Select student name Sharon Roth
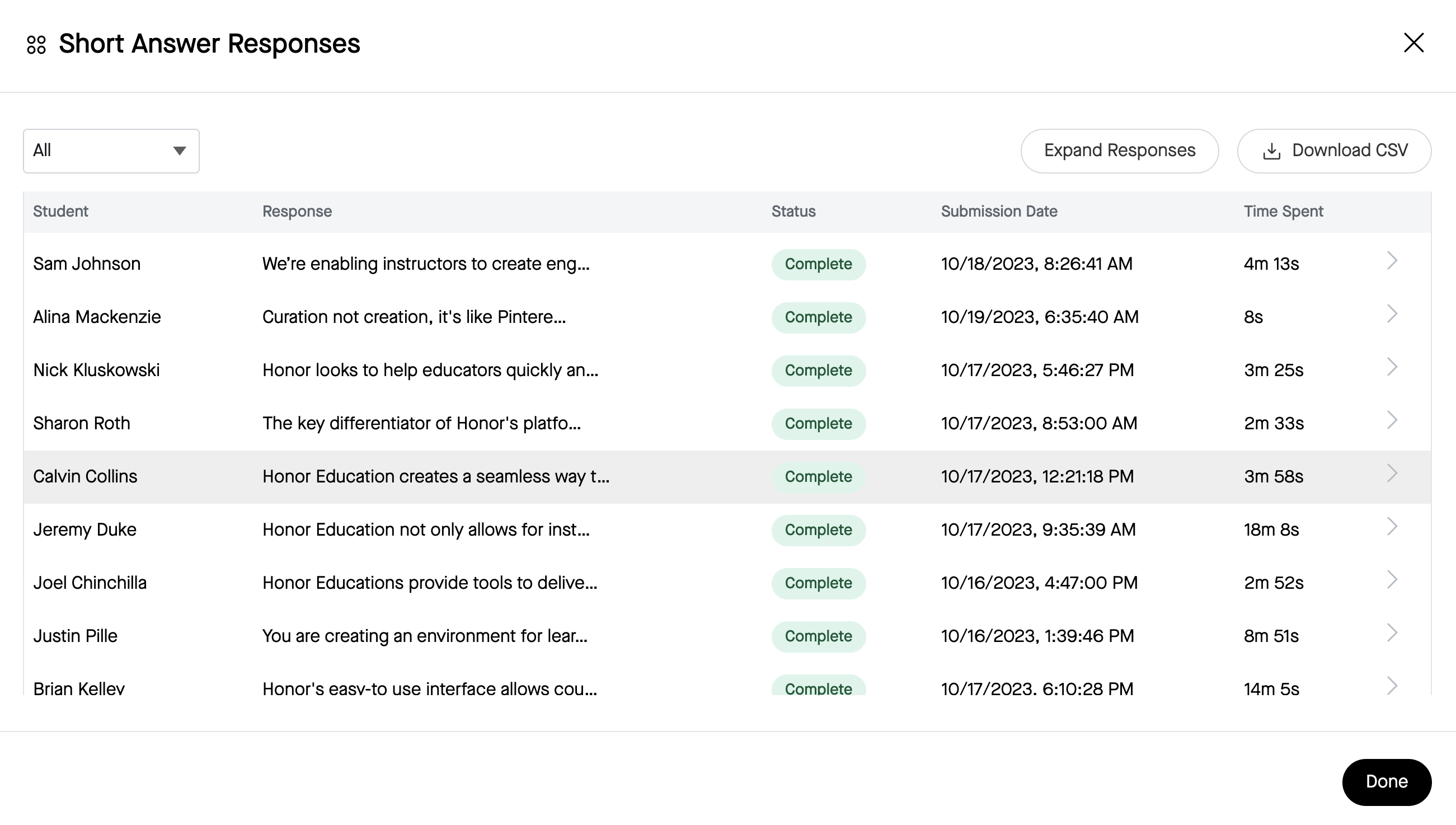 (x=82, y=424)
